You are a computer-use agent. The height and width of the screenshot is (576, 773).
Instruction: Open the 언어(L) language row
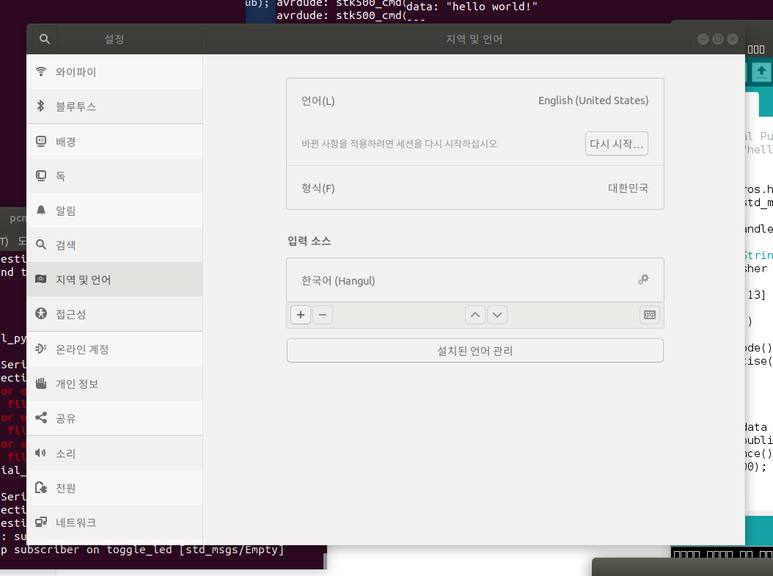click(x=475, y=101)
